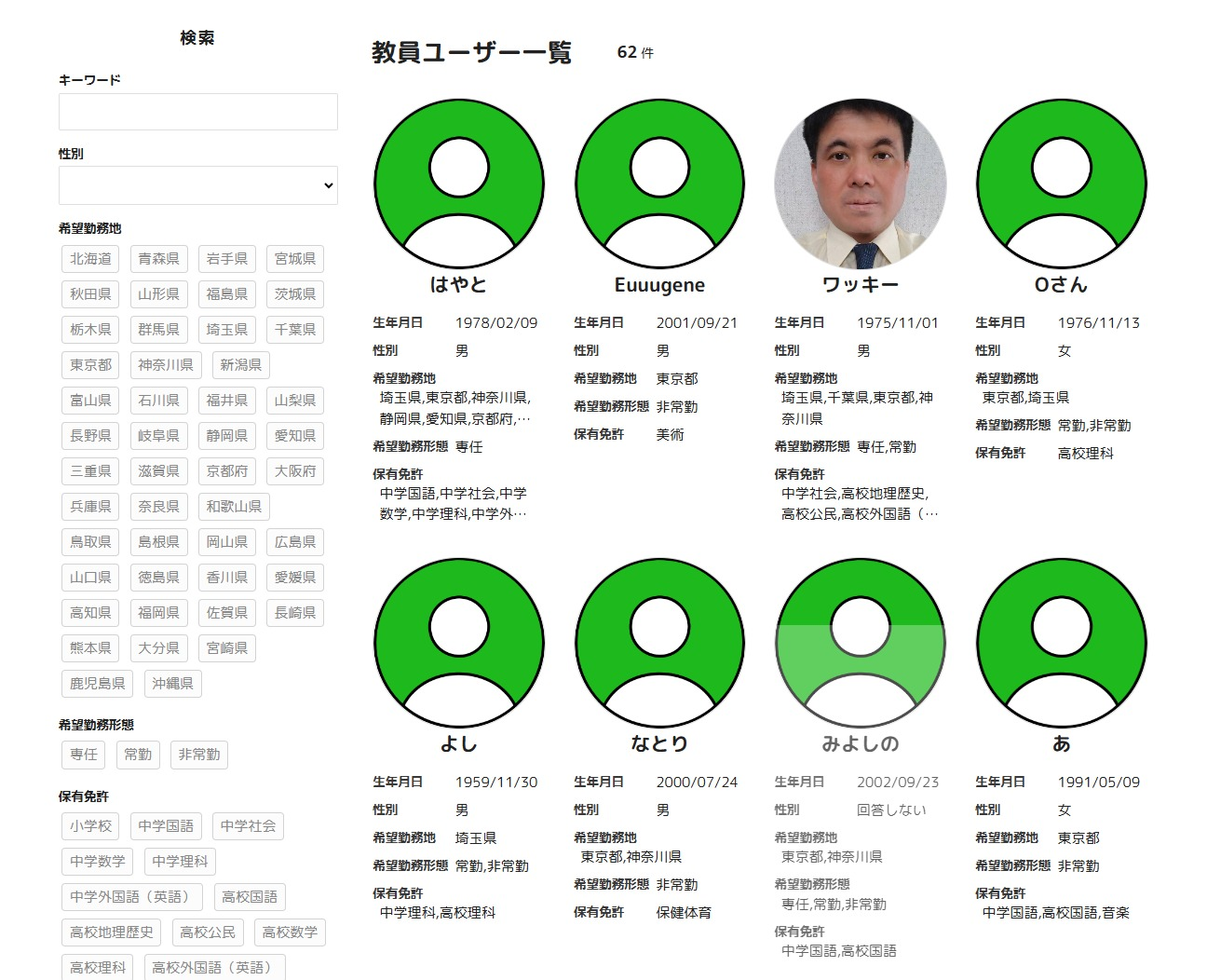View ワッキー's profile photo
Viewport: 1207px width, 980px height.
click(x=861, y=184)
